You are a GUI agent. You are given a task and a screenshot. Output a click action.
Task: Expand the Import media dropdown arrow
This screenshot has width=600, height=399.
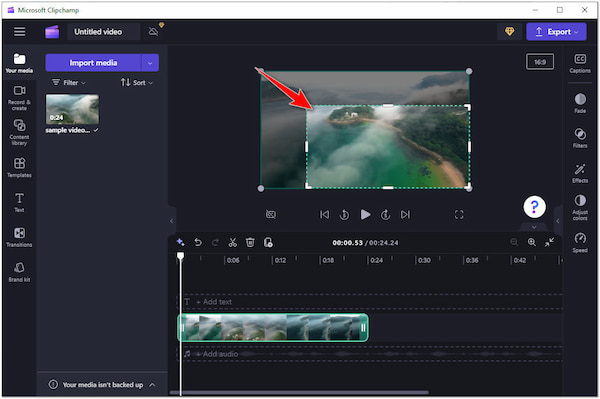pyautogui.click(x=150, y=63)
